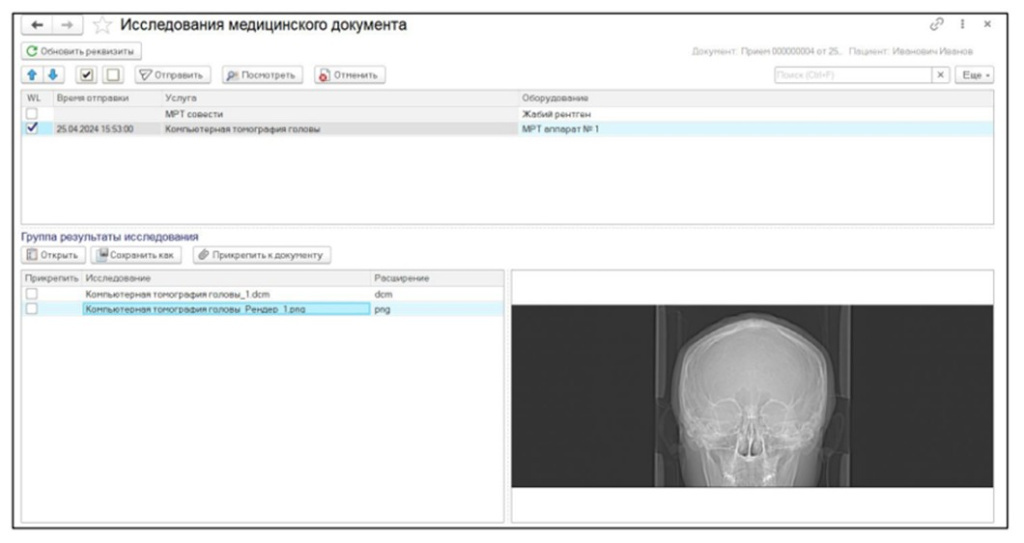Toggle WL checkbox for Компьютерная томография головы row
This screenshot has width=1024, height=543.
(31, 129)
